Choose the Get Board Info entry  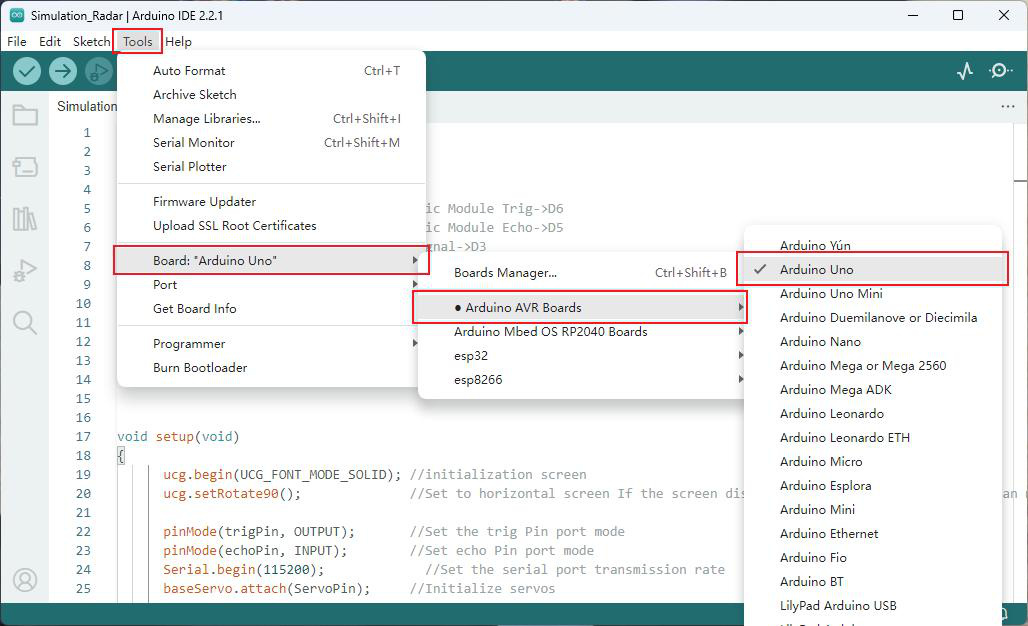271,309
